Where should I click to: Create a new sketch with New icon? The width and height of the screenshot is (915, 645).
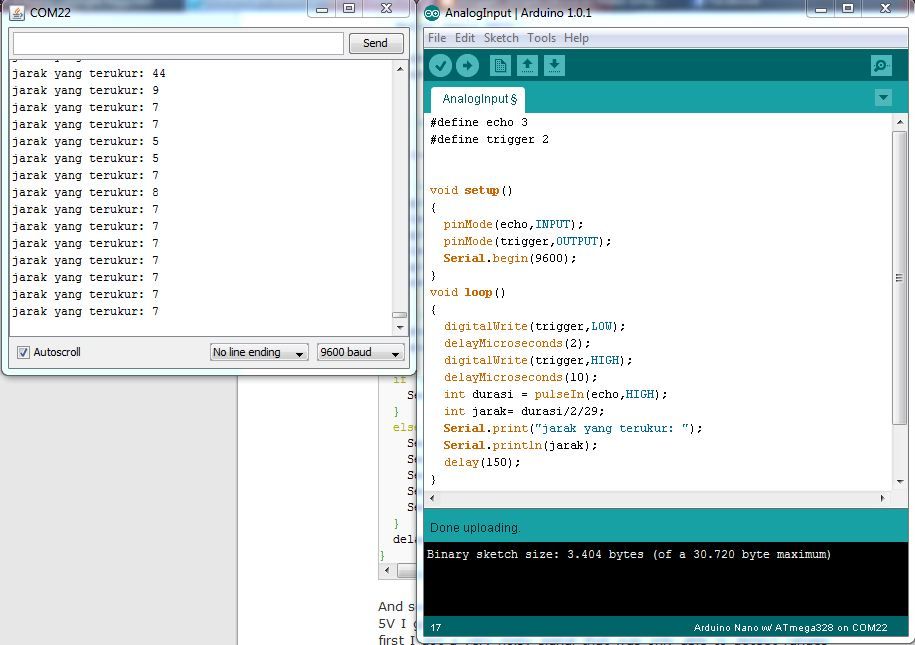pos(500,66)
